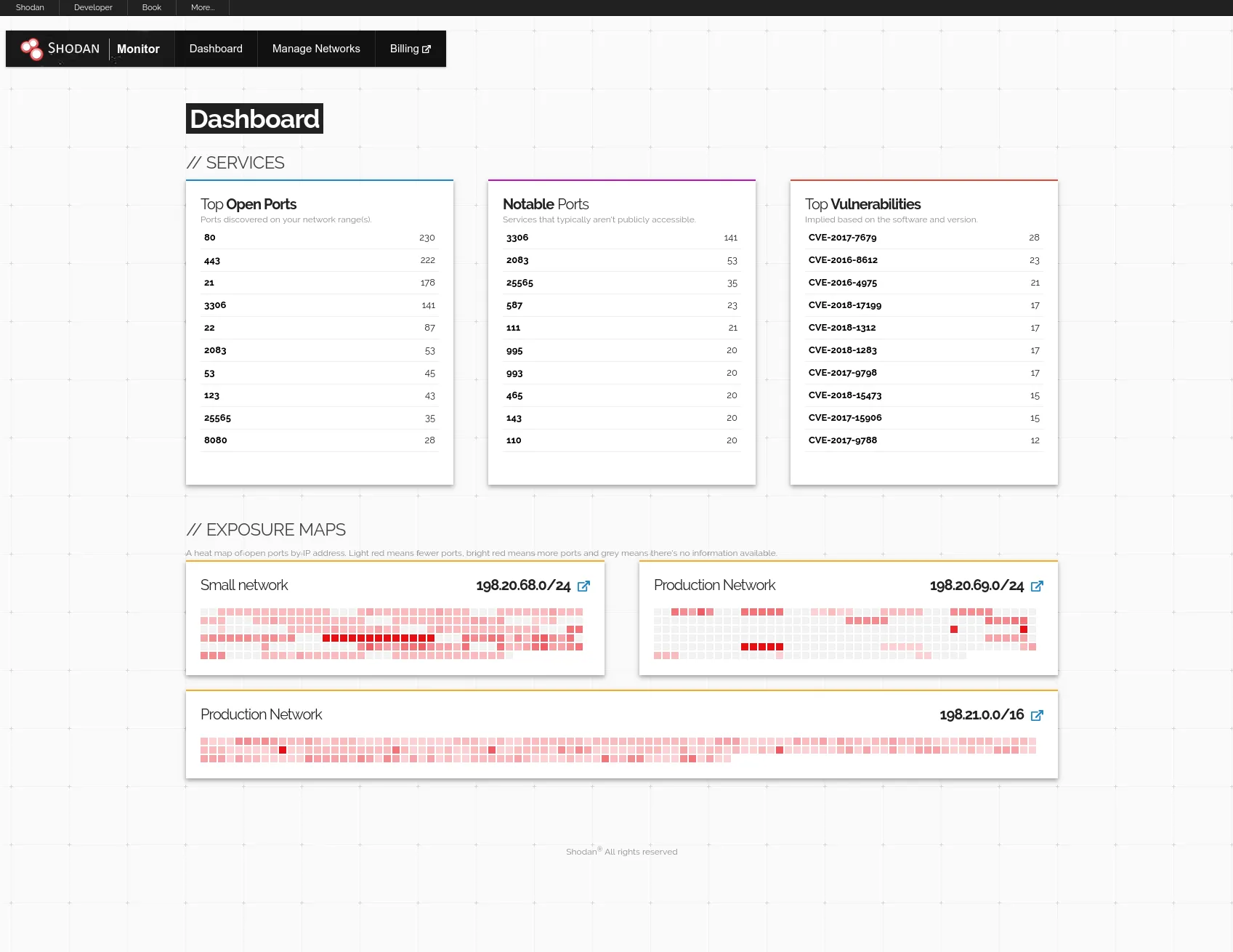Viewport: 1233px width, 952px height.
Task: Go to Manage Networks
Action: [315, 49]
